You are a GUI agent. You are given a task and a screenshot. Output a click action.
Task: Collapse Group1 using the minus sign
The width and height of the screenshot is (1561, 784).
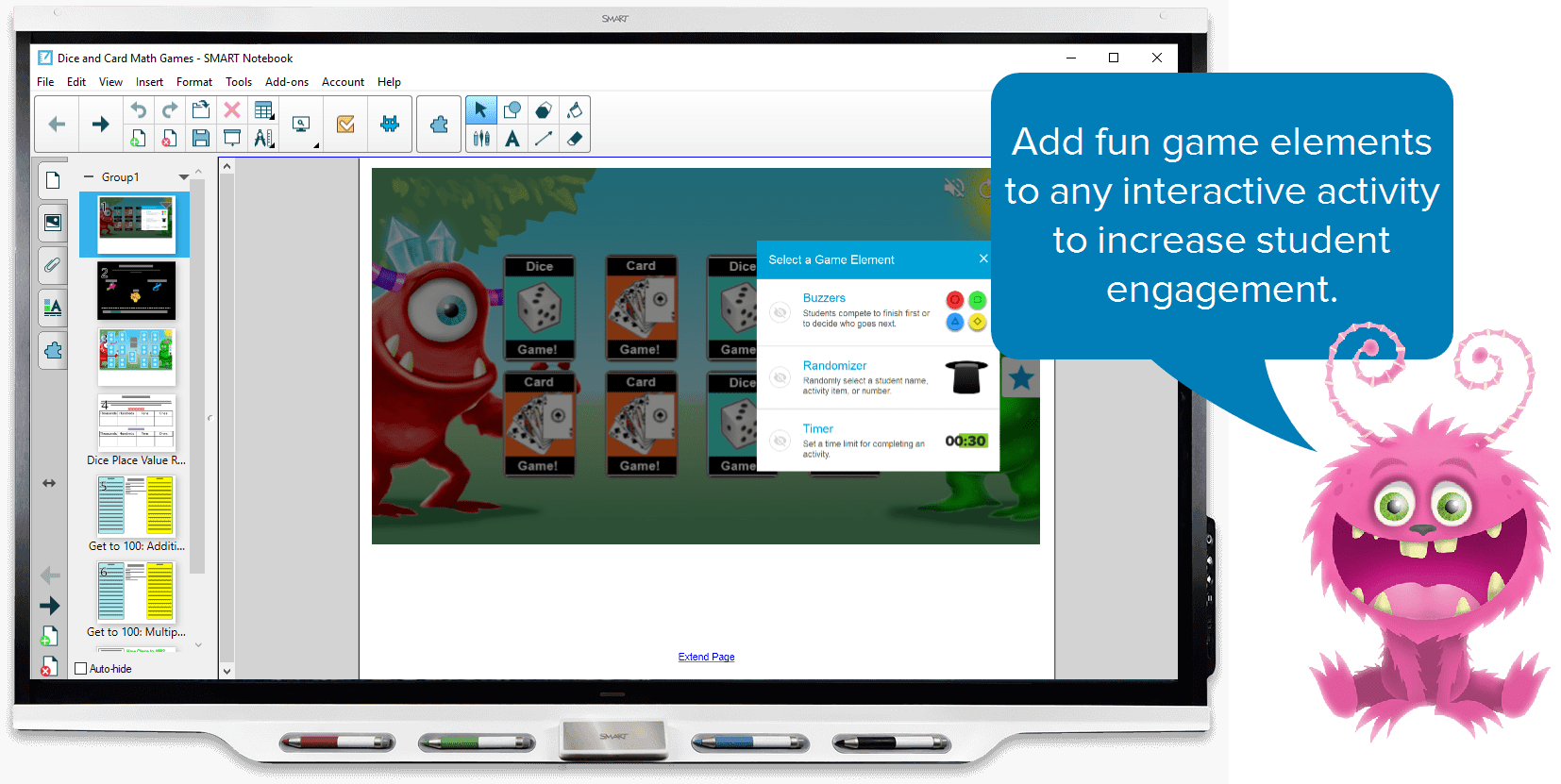(89, 176)
